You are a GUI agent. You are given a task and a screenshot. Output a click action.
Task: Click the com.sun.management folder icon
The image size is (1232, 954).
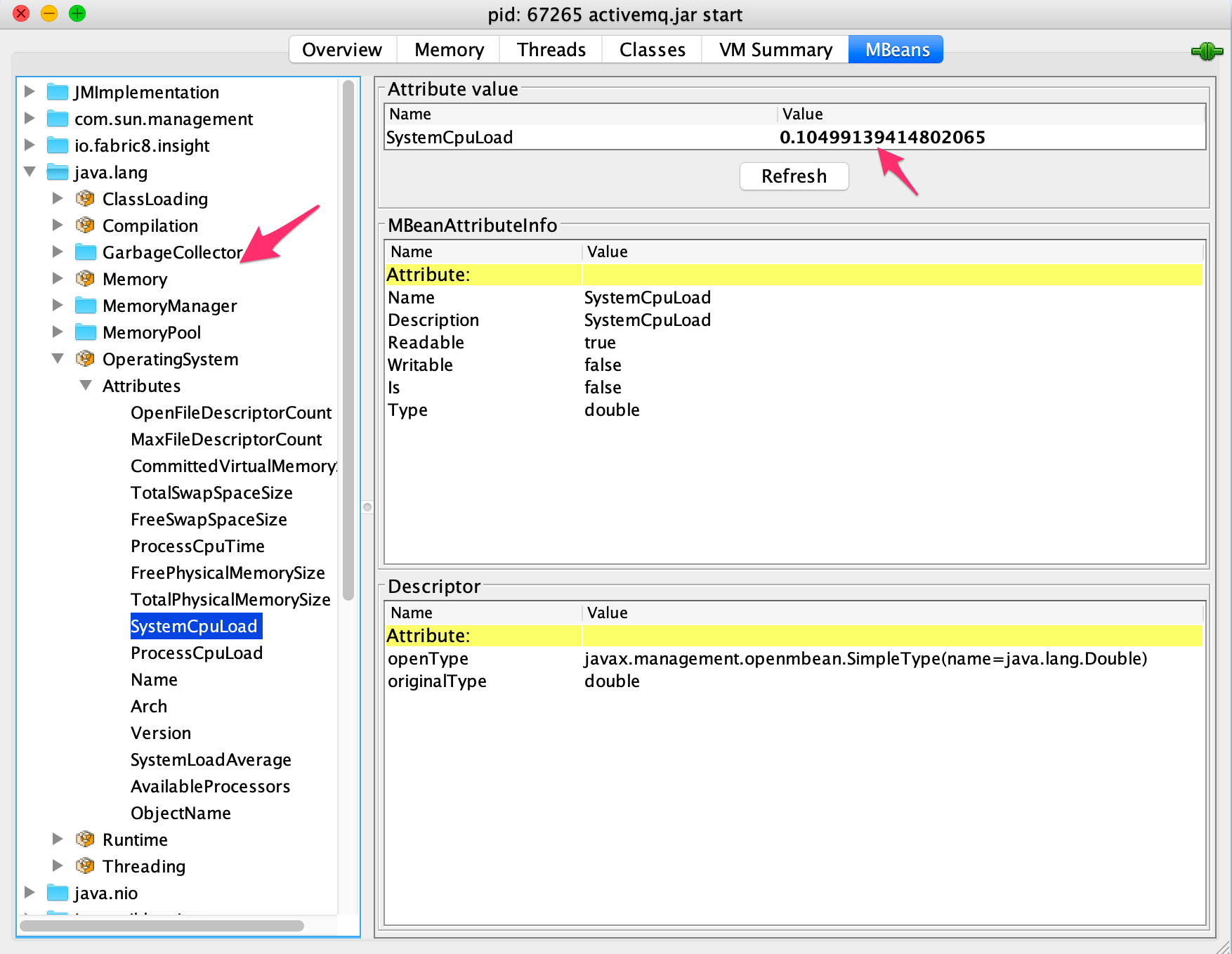click(58, 119)
